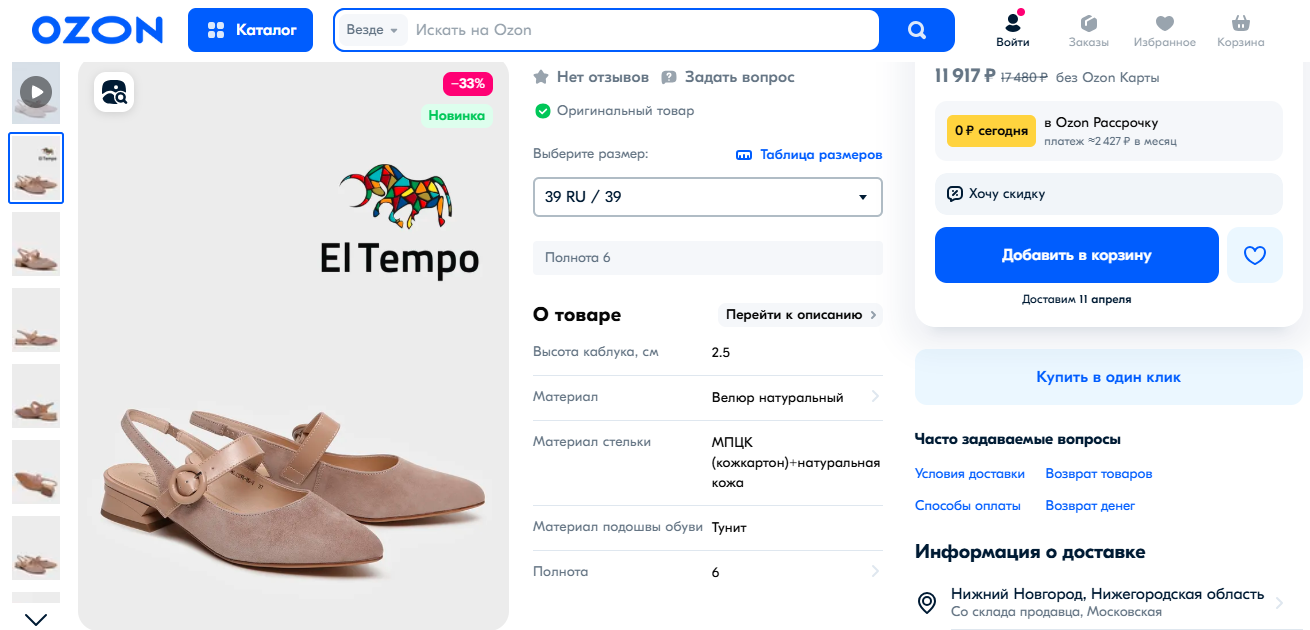1310x630 pixels.
Task: Play the product video thumbnail
Action: 36,93
